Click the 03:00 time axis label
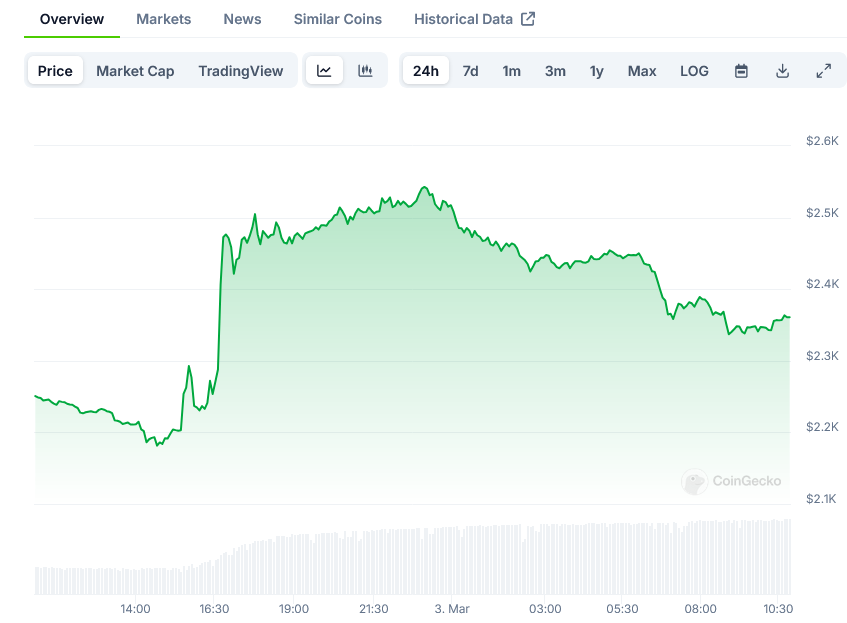 (545, 609)
